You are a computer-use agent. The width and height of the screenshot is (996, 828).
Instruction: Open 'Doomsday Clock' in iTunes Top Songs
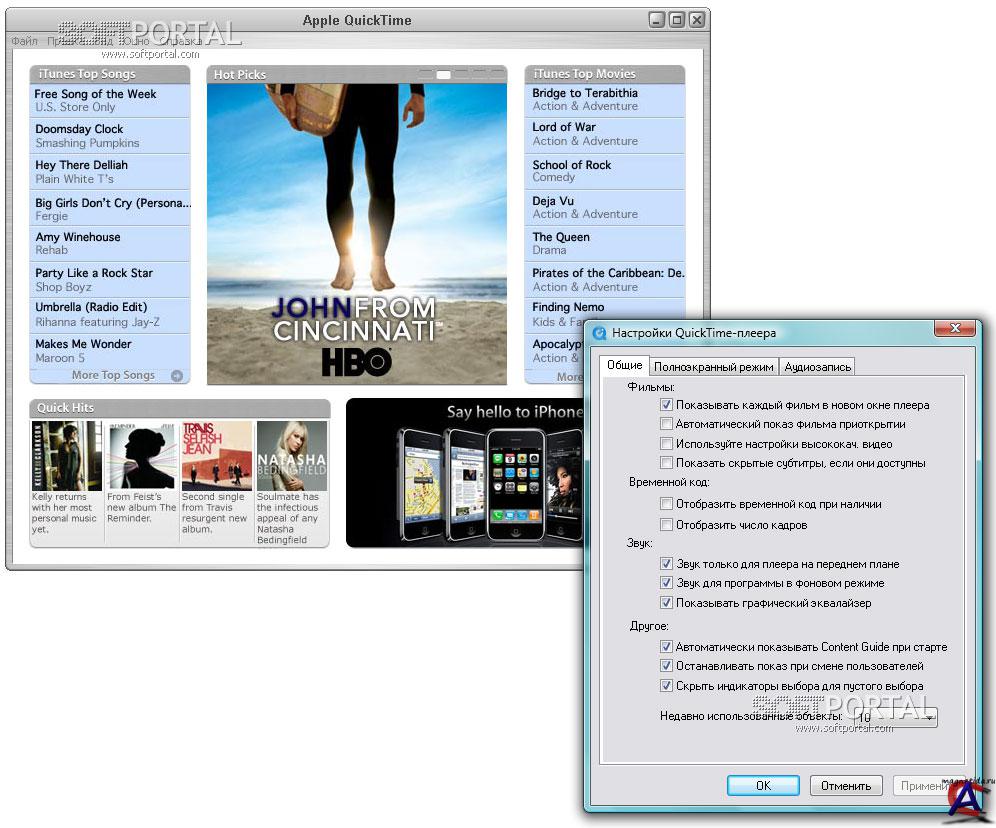110,135
